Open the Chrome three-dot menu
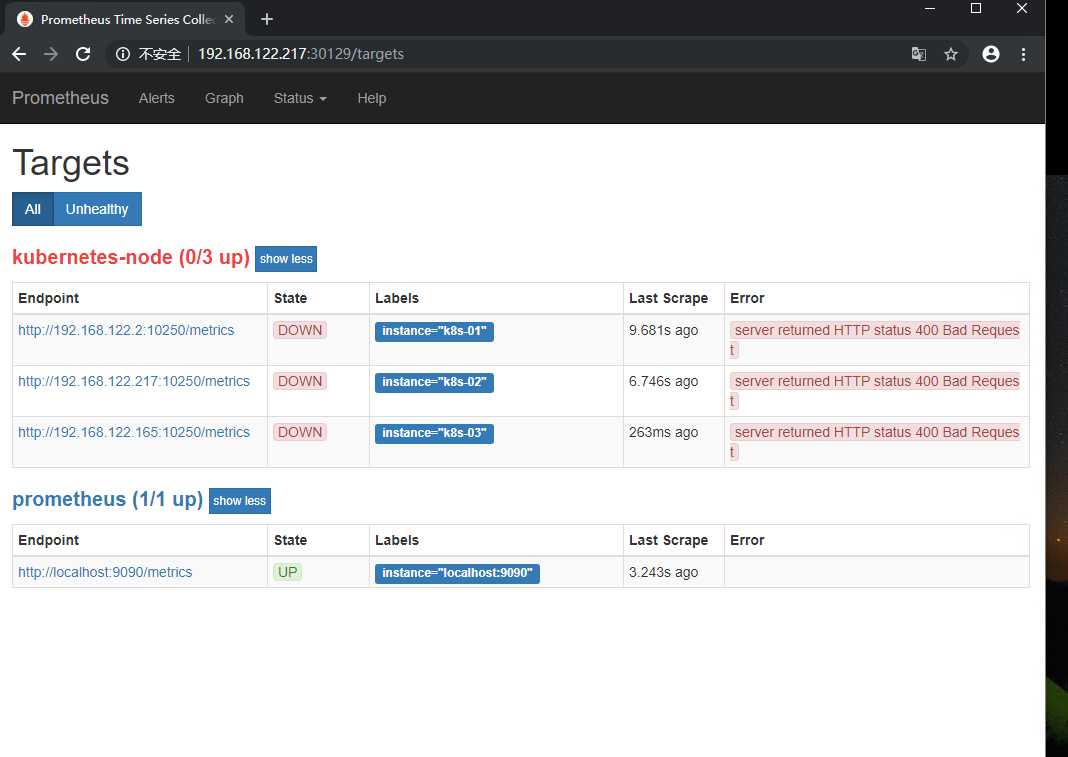 (x=1023, y=54)
